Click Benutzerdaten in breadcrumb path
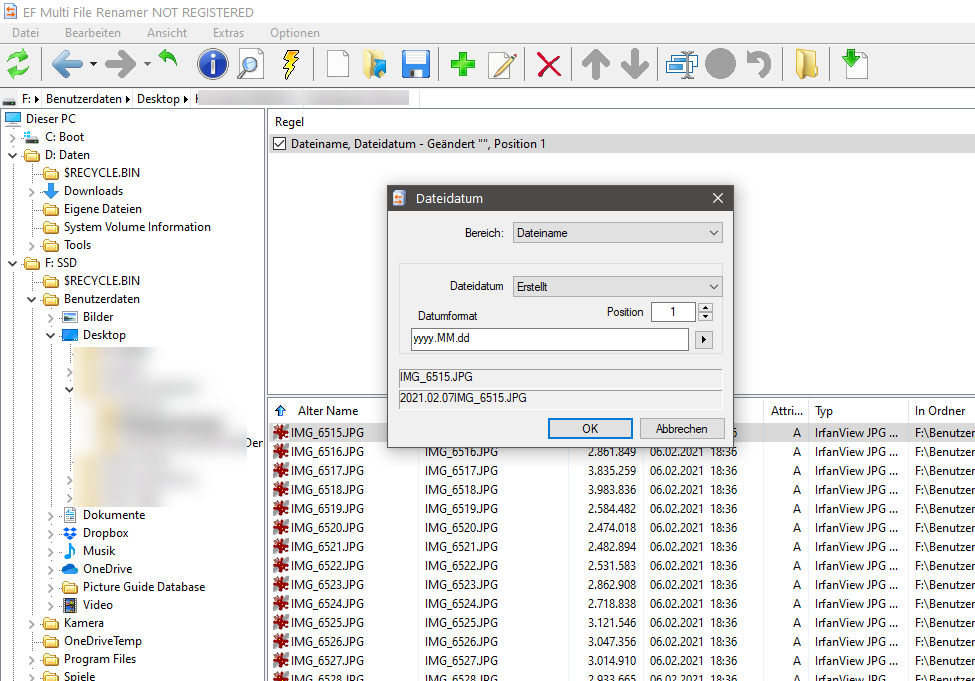 tap(83, 99)
